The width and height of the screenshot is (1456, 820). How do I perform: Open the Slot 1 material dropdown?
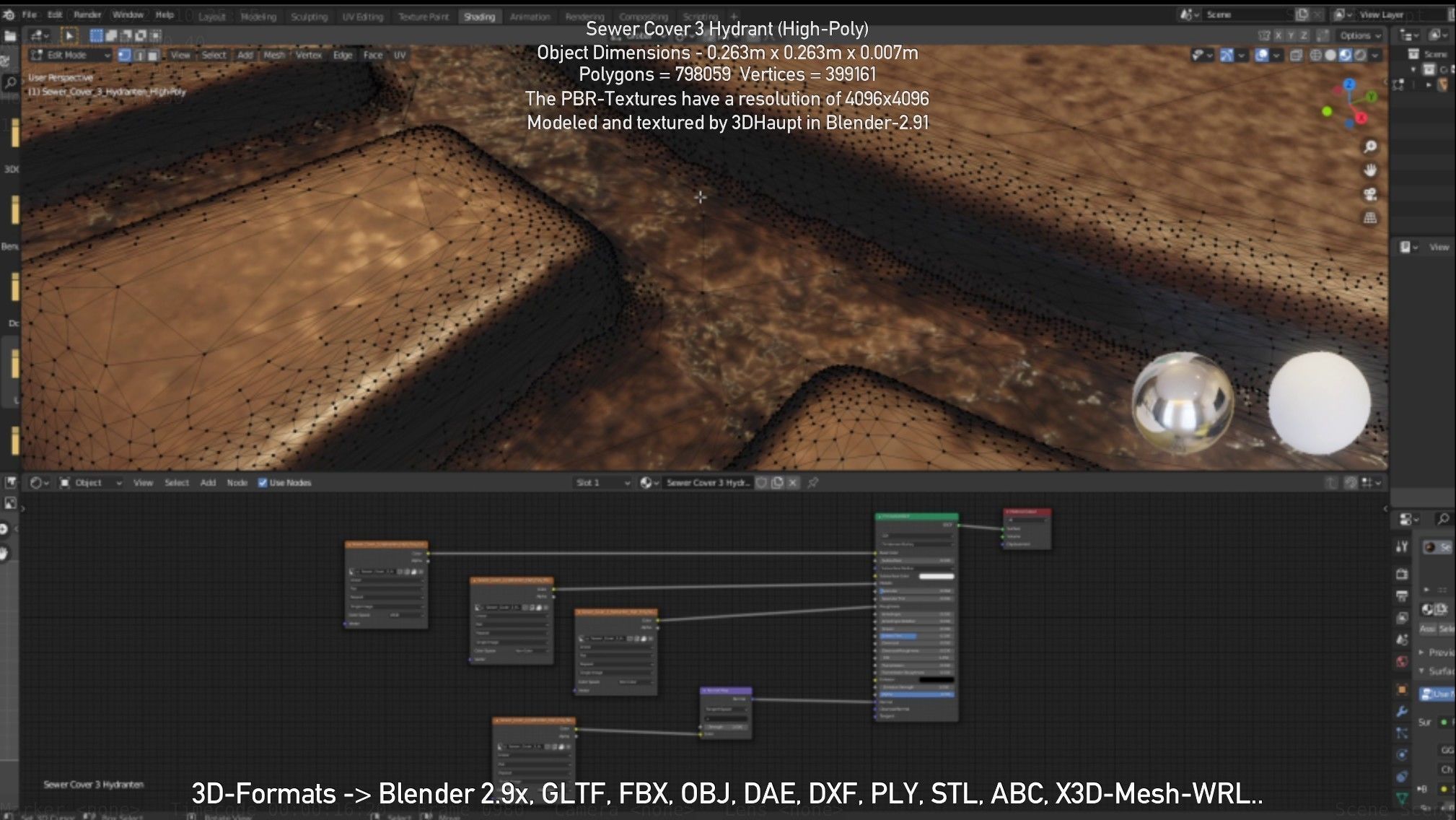[602, 483]
